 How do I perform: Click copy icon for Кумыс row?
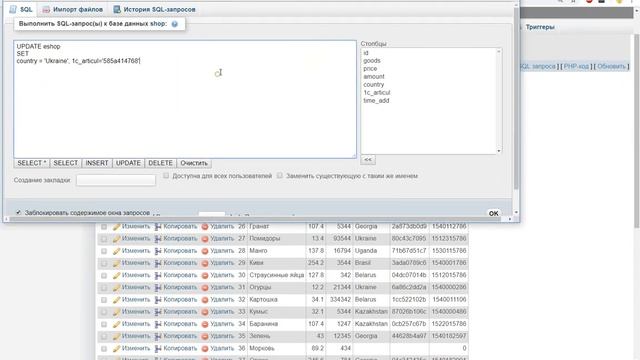[x=158, y=312]
